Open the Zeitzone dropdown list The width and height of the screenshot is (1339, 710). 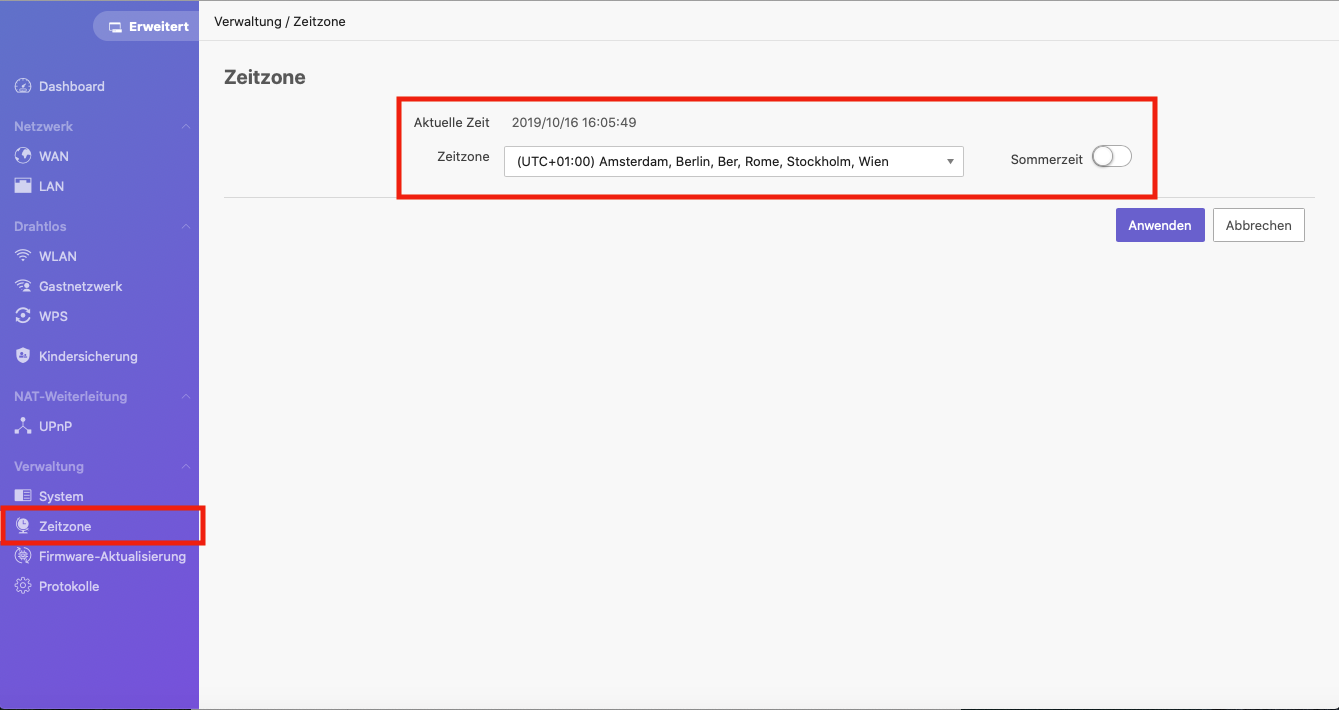(x=734, y=161)
